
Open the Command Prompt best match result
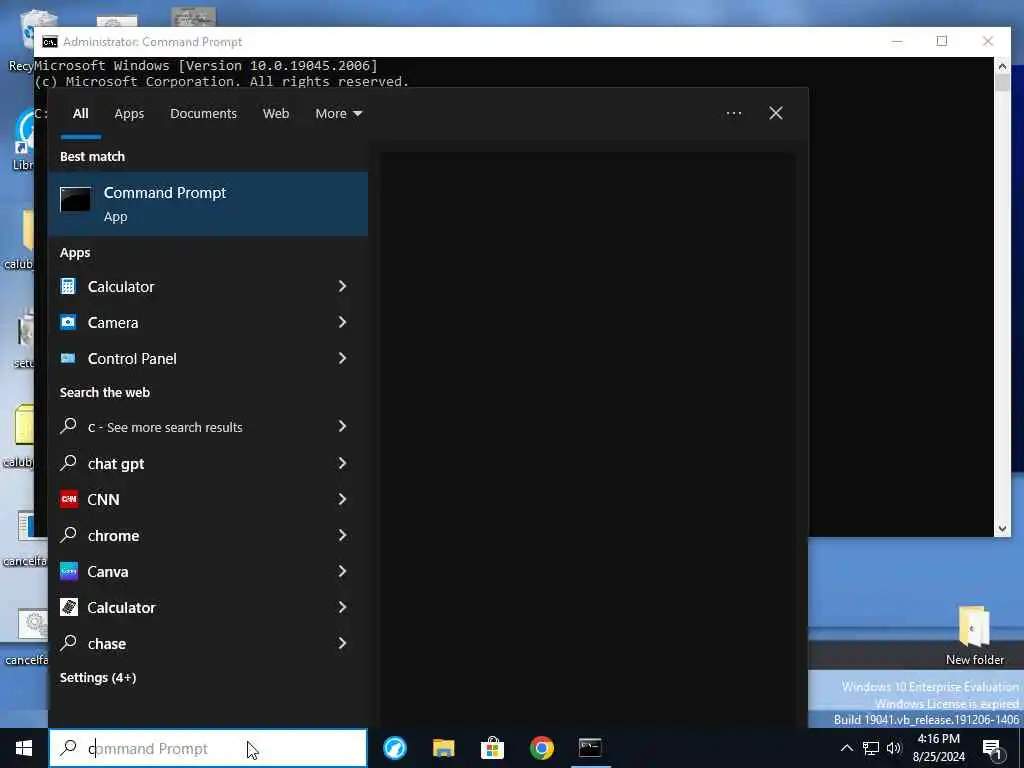[x=208, y=204]
